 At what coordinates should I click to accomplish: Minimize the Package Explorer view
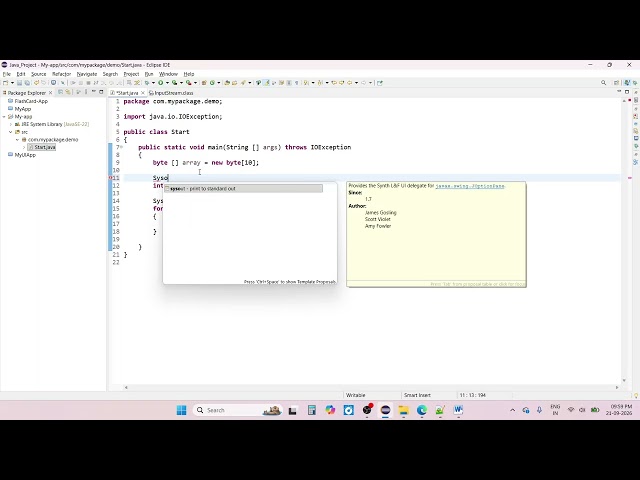(x=94, y=91)
